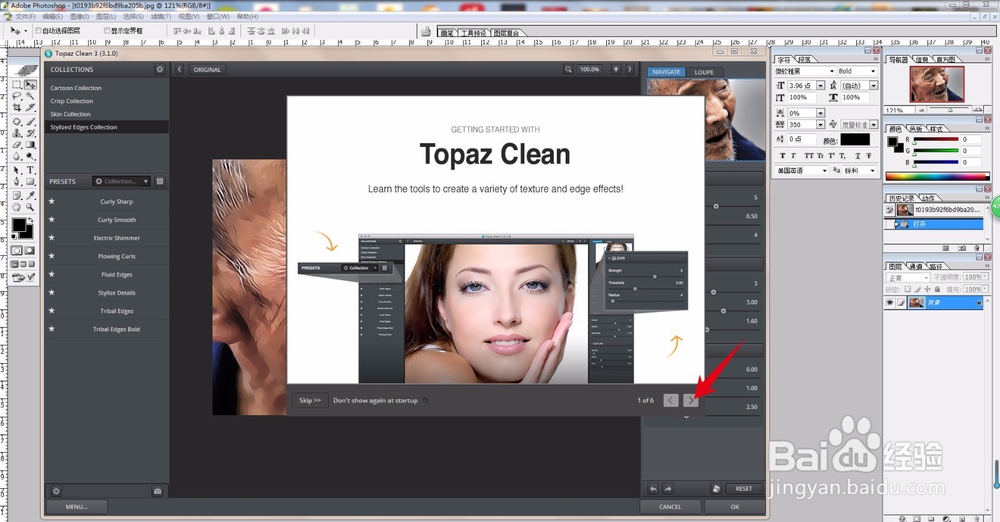Go to previous tutorial page arrow
This screenshot has width=1000, height=522.
671,400
